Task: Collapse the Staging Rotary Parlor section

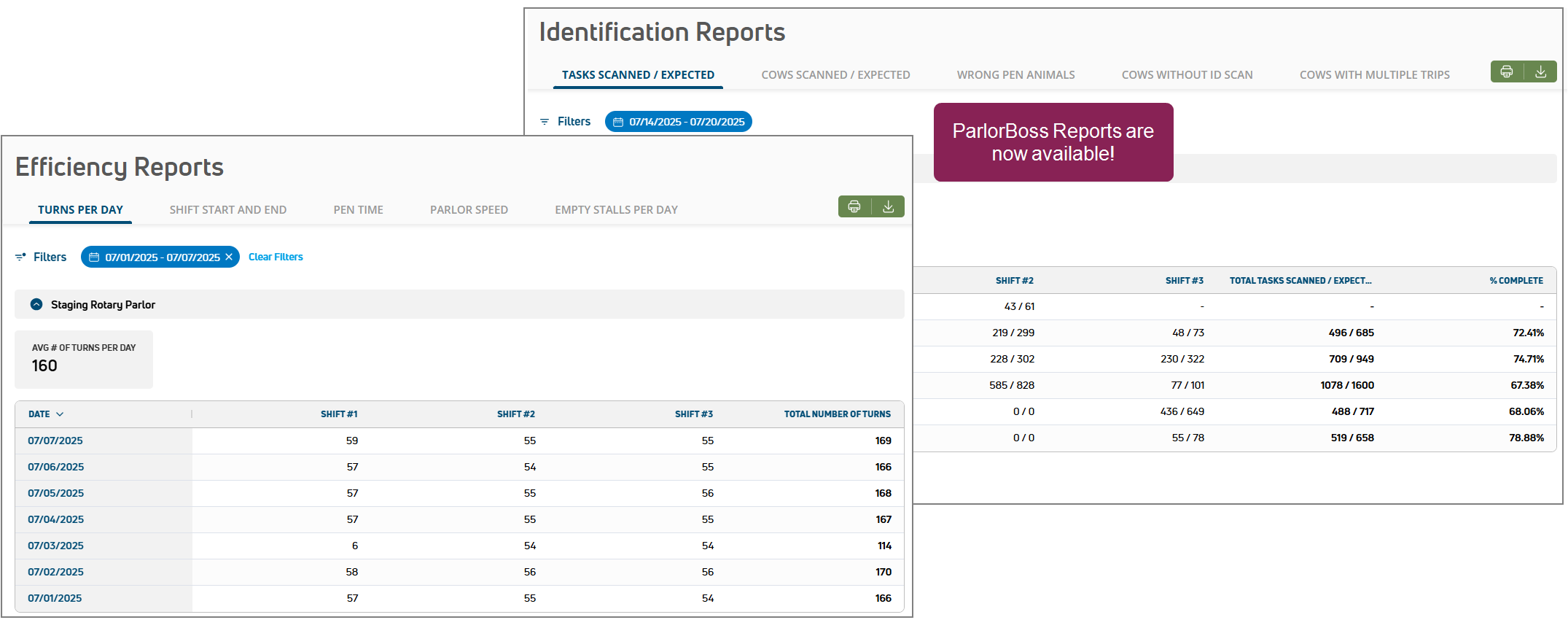Action: point(36,305)
